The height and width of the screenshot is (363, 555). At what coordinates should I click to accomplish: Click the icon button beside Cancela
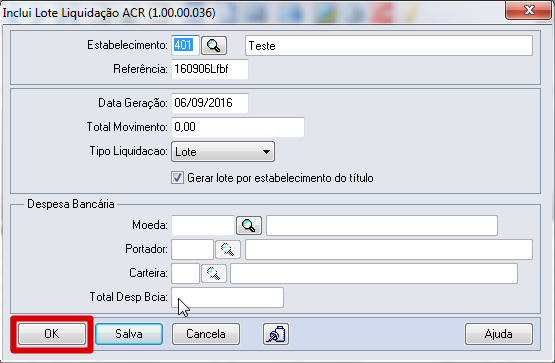[276, 334]
